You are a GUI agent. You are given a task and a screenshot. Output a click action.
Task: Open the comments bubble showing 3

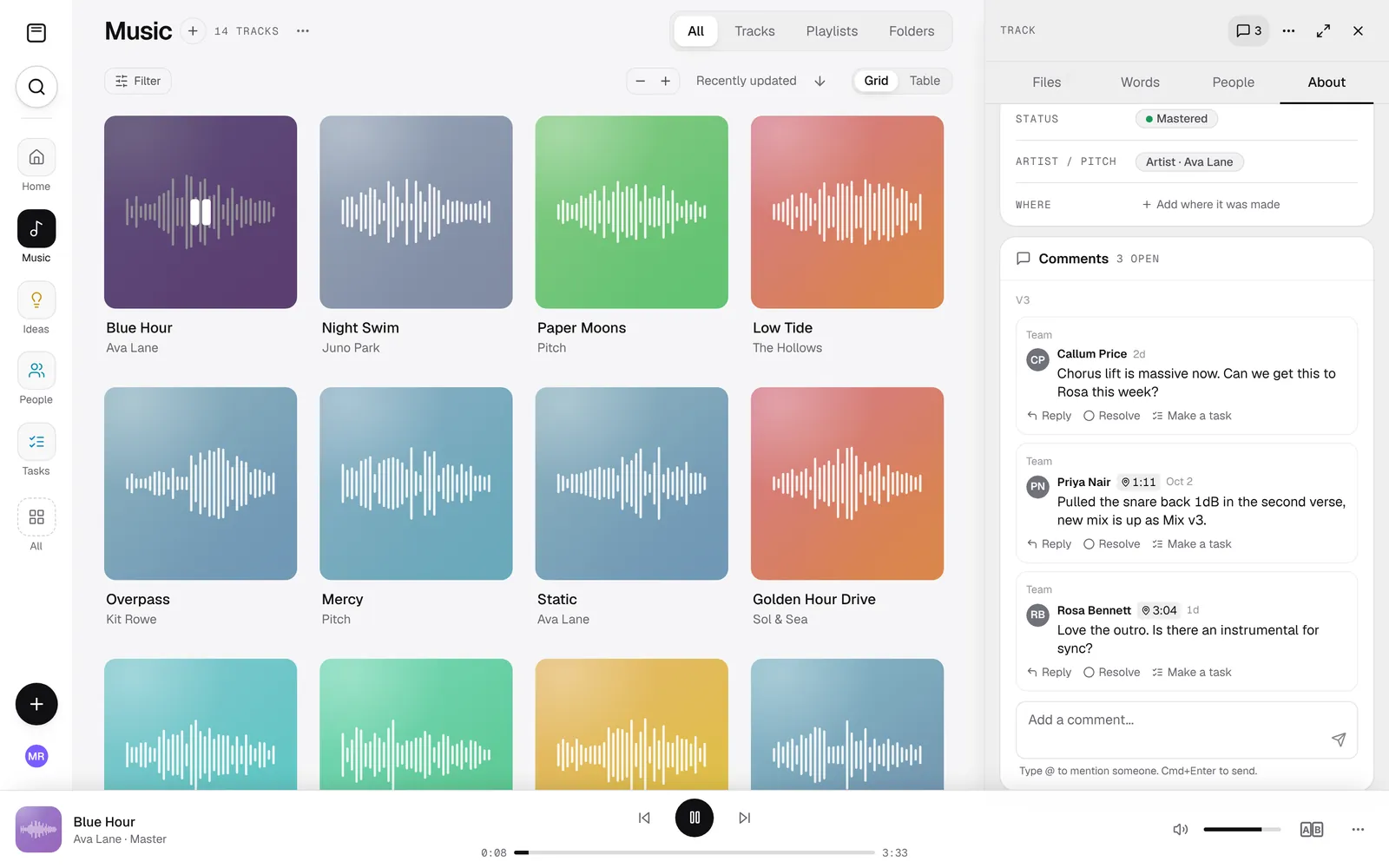(x=1249, y=30)
